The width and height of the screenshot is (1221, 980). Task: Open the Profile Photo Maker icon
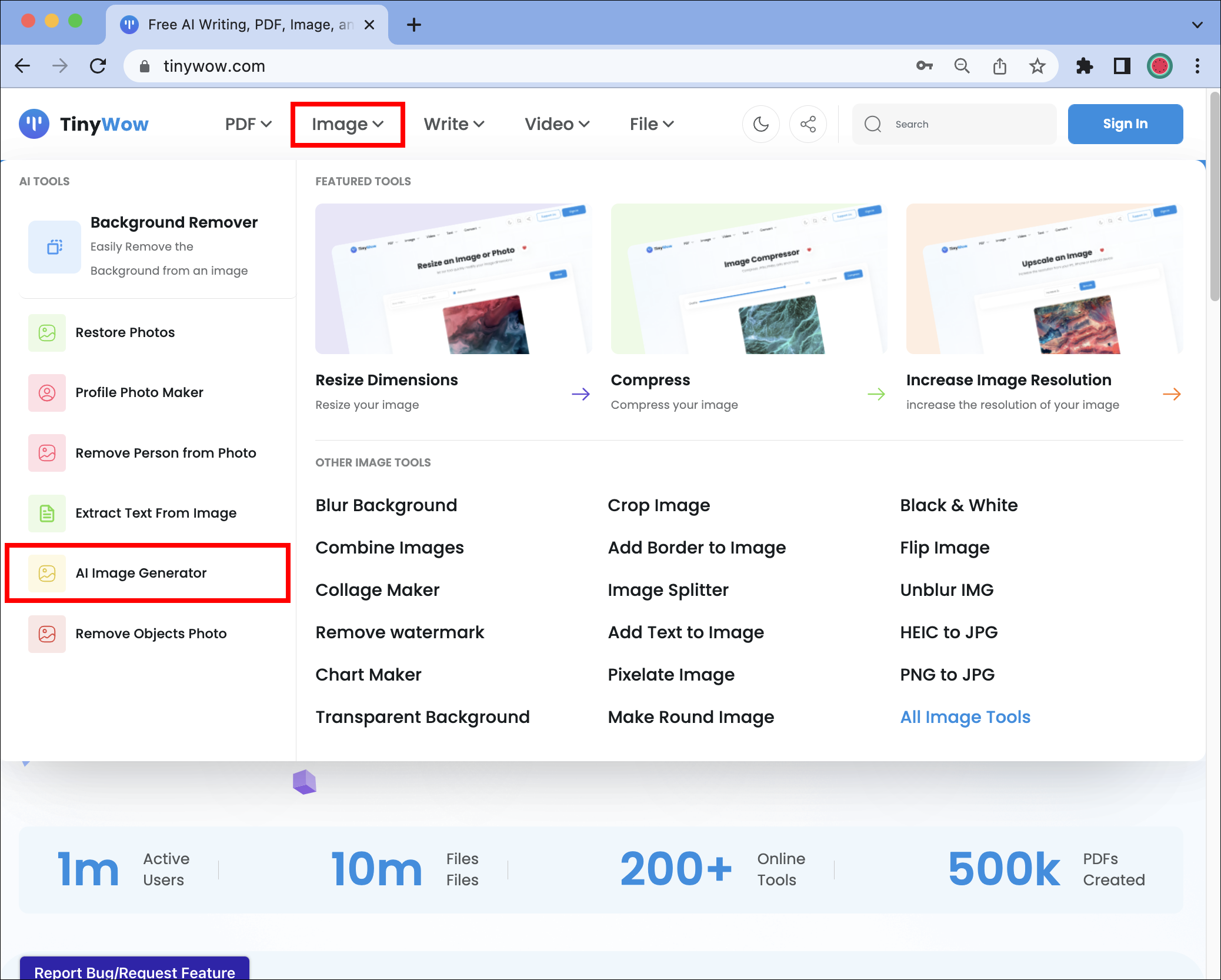click(x=47, y=393)
